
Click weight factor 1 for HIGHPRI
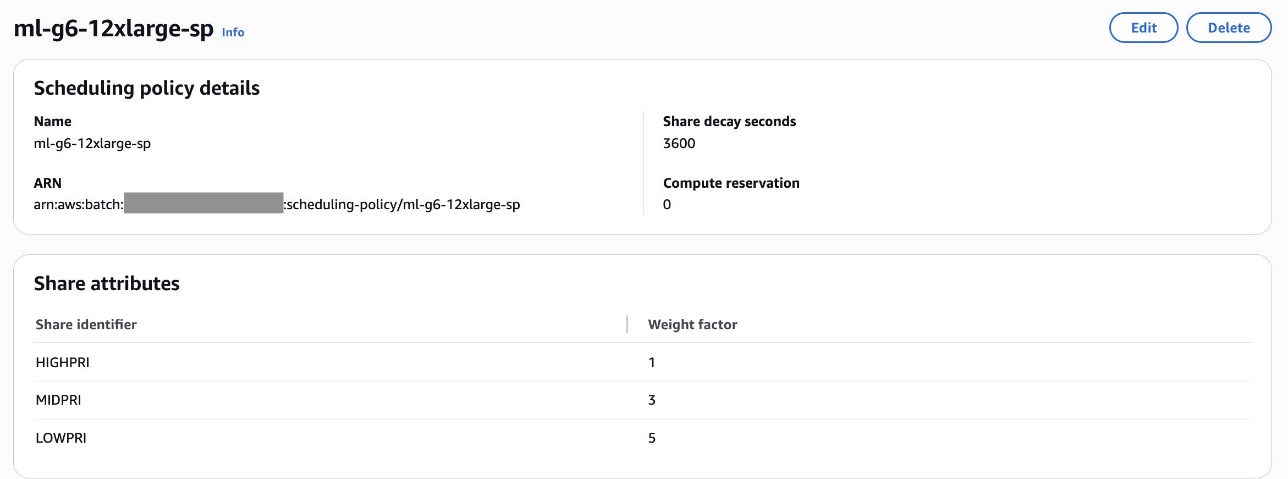(652, 362)
